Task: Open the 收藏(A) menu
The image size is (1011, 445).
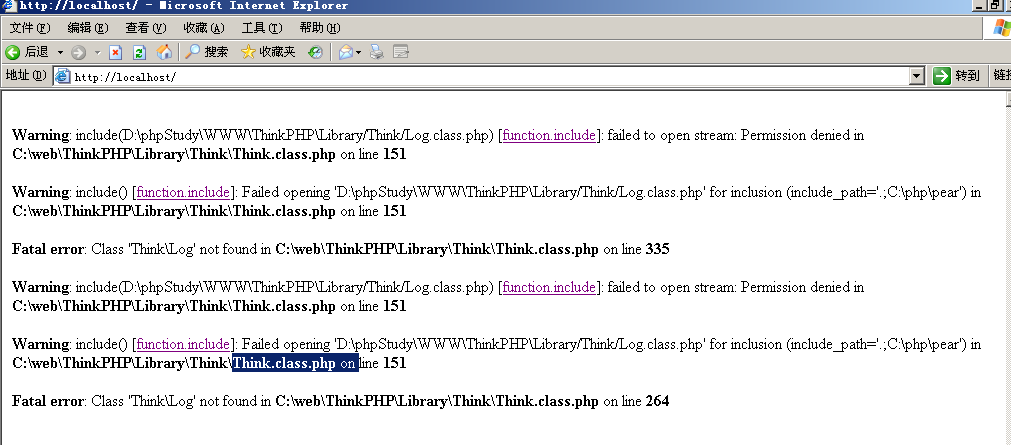Action: pyautogui.click(x=204, y=28)
